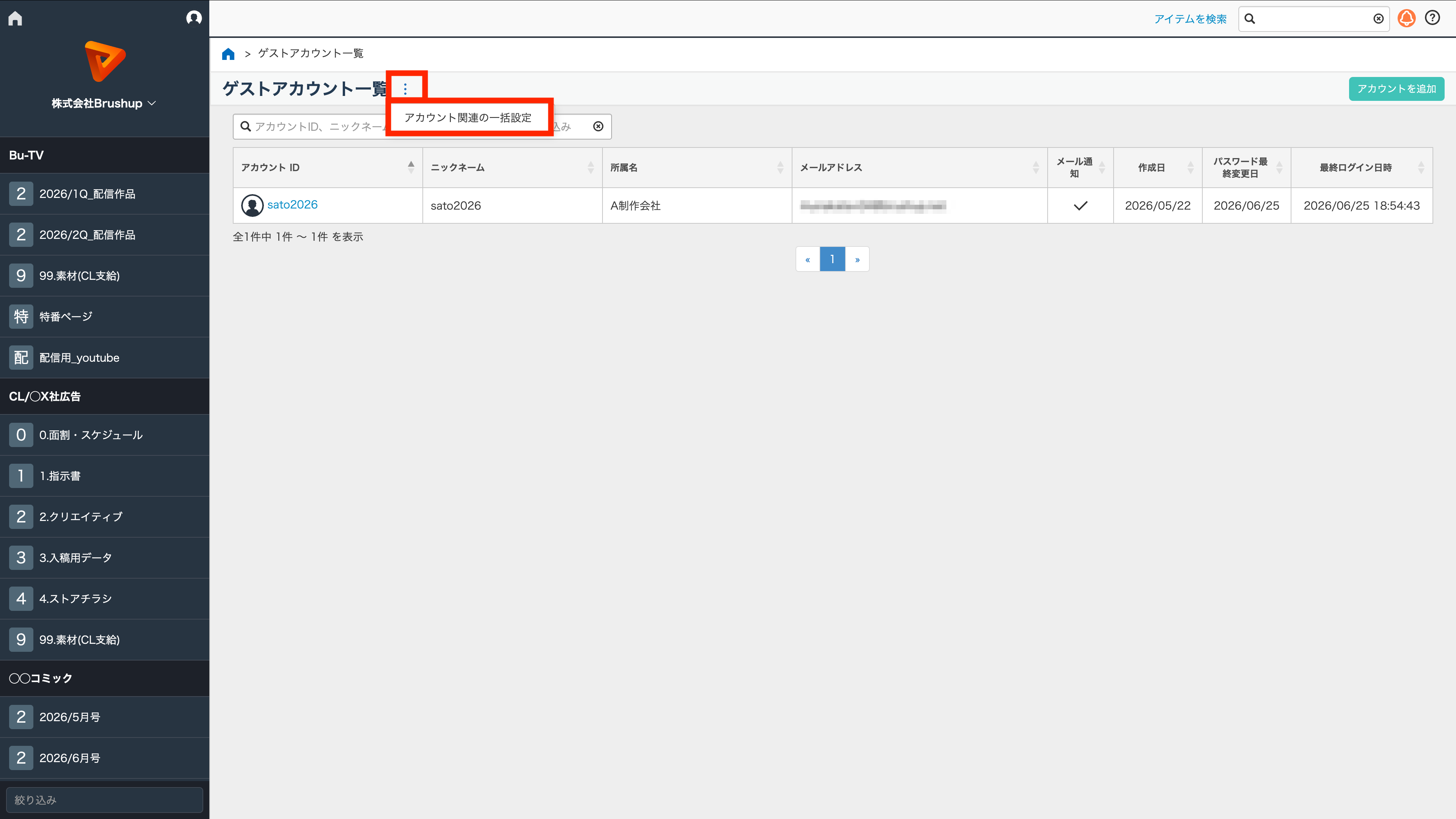Clear the account filter field with its X icon
The height and width of the screenshot is (819, 1456).
click(598, 126)
